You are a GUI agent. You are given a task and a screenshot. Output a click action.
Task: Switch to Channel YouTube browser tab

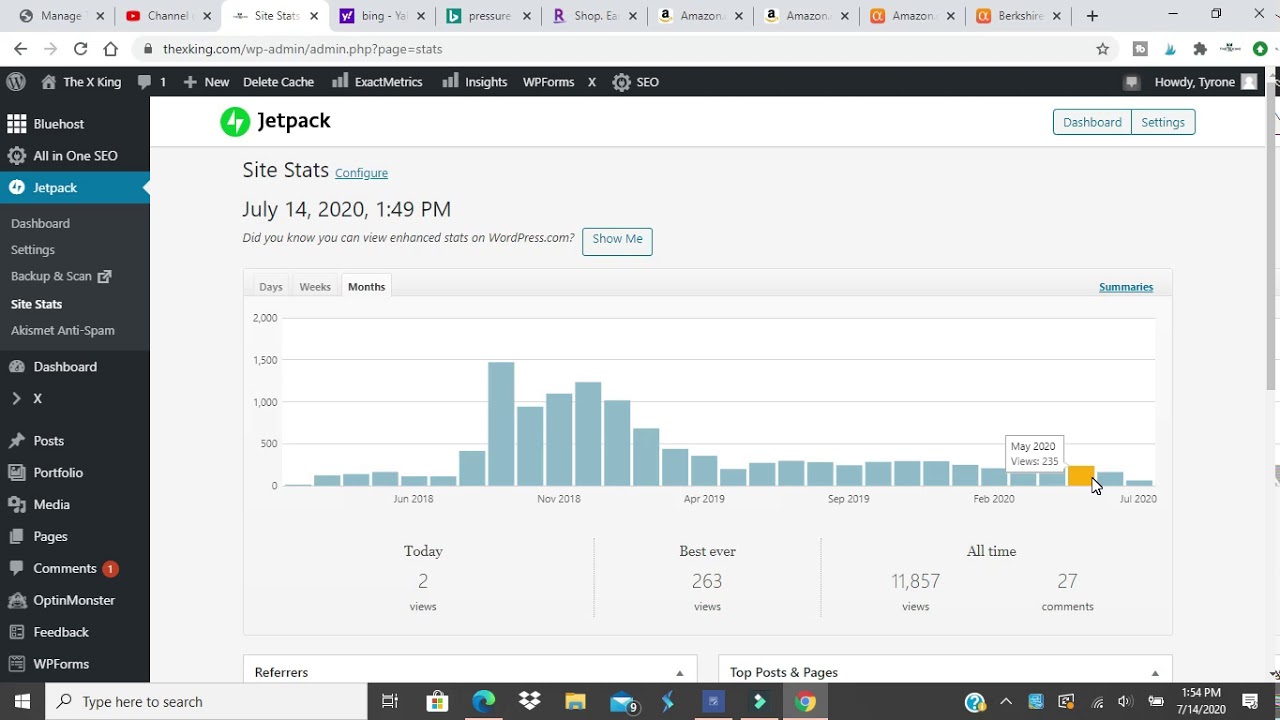tap(165, 16)
